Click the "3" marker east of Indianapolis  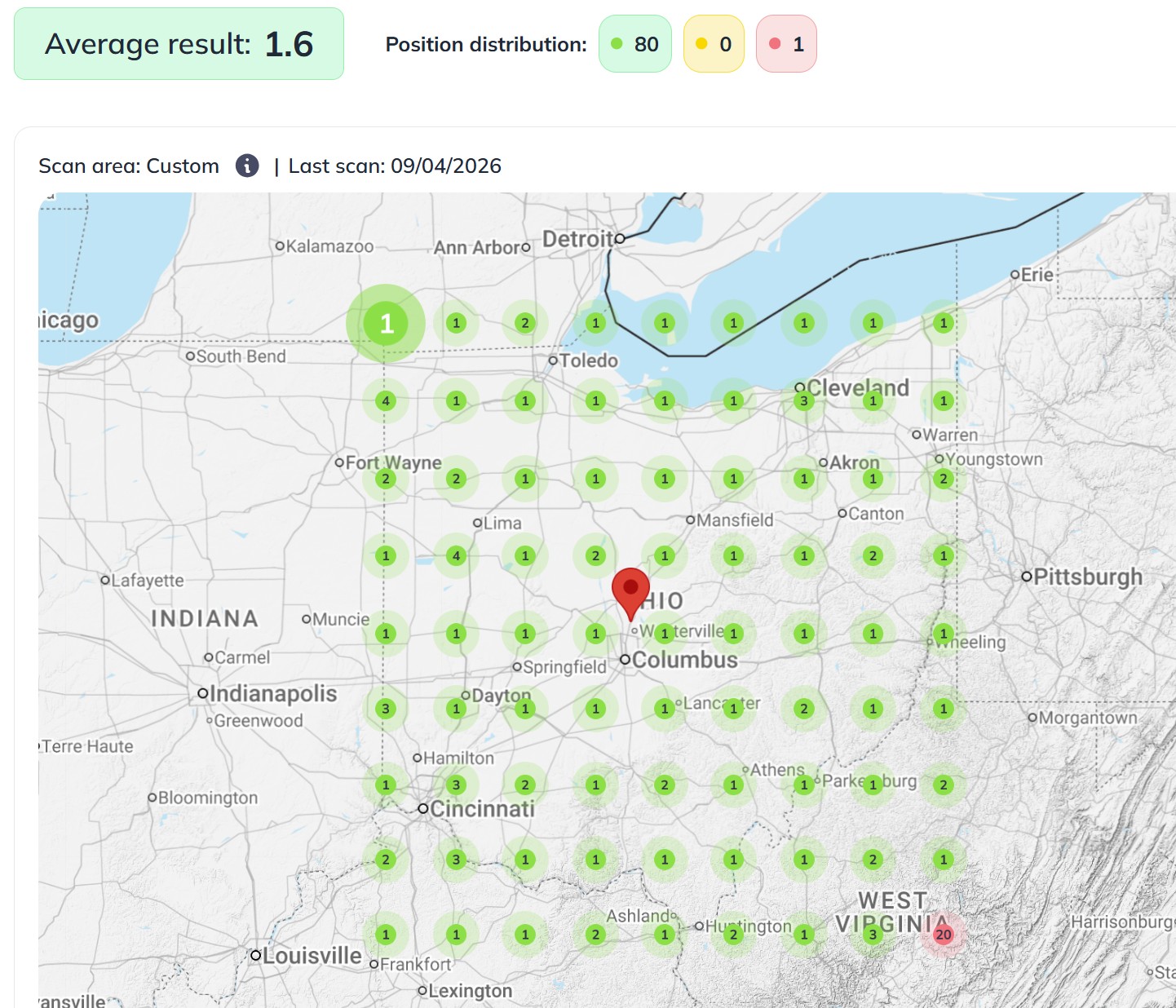[385, 708]
